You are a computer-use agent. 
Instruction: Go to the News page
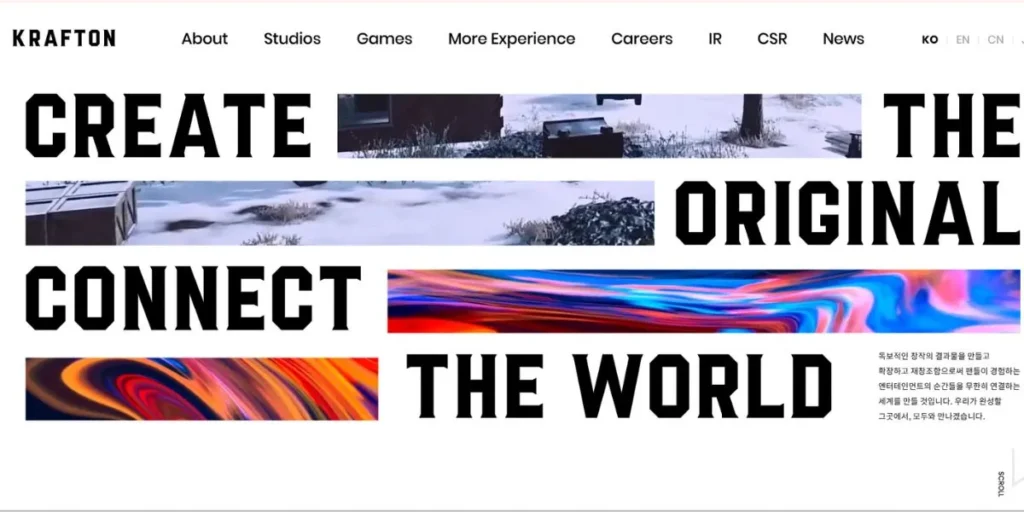click(843, 39)
